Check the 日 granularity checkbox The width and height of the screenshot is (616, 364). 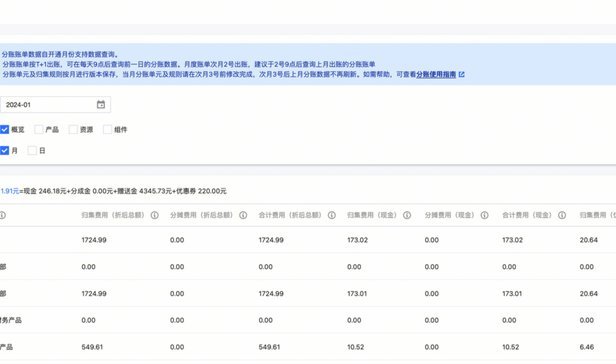[x=32, y=150]
